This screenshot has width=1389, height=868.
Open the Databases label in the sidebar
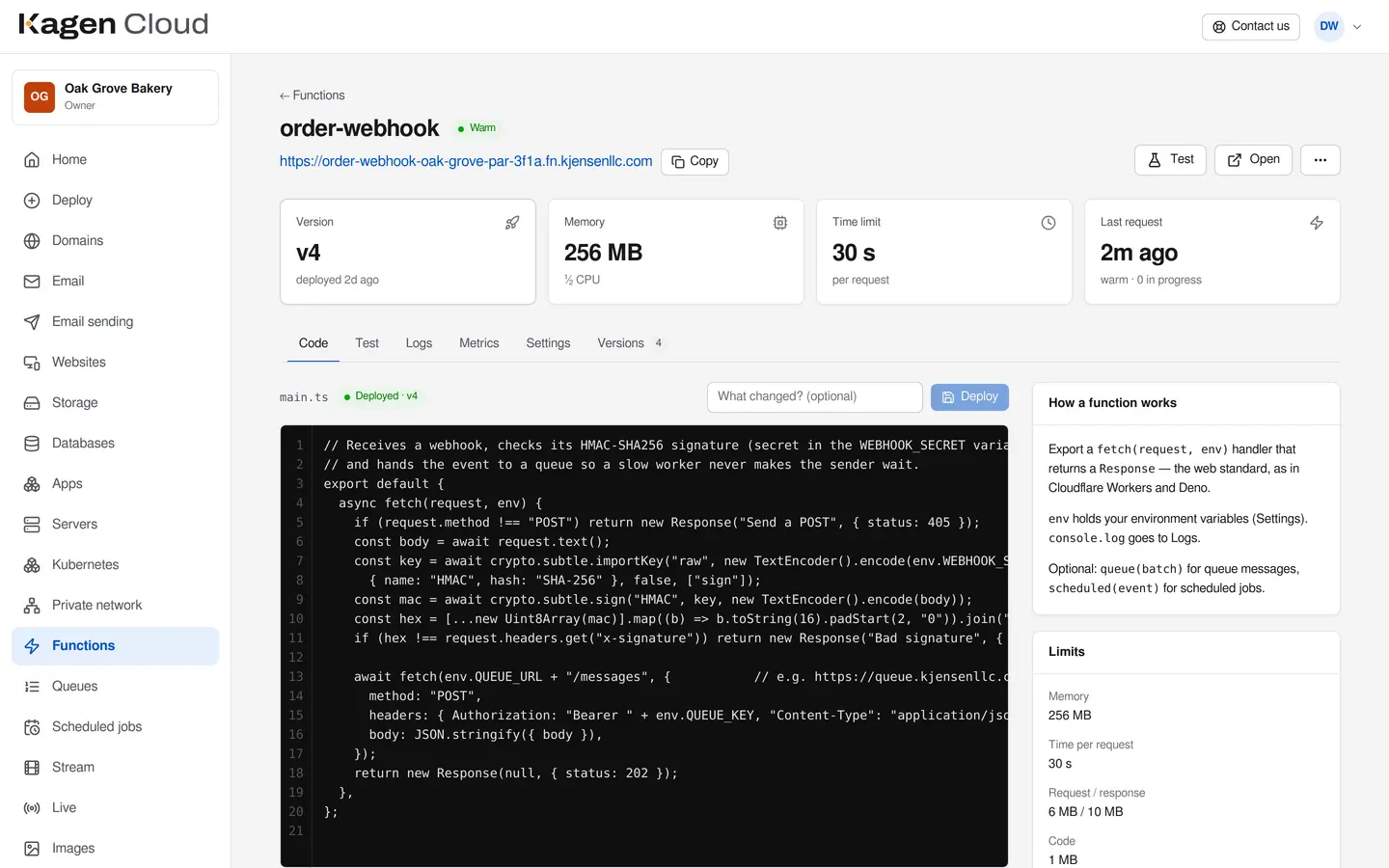pos(83,444)
